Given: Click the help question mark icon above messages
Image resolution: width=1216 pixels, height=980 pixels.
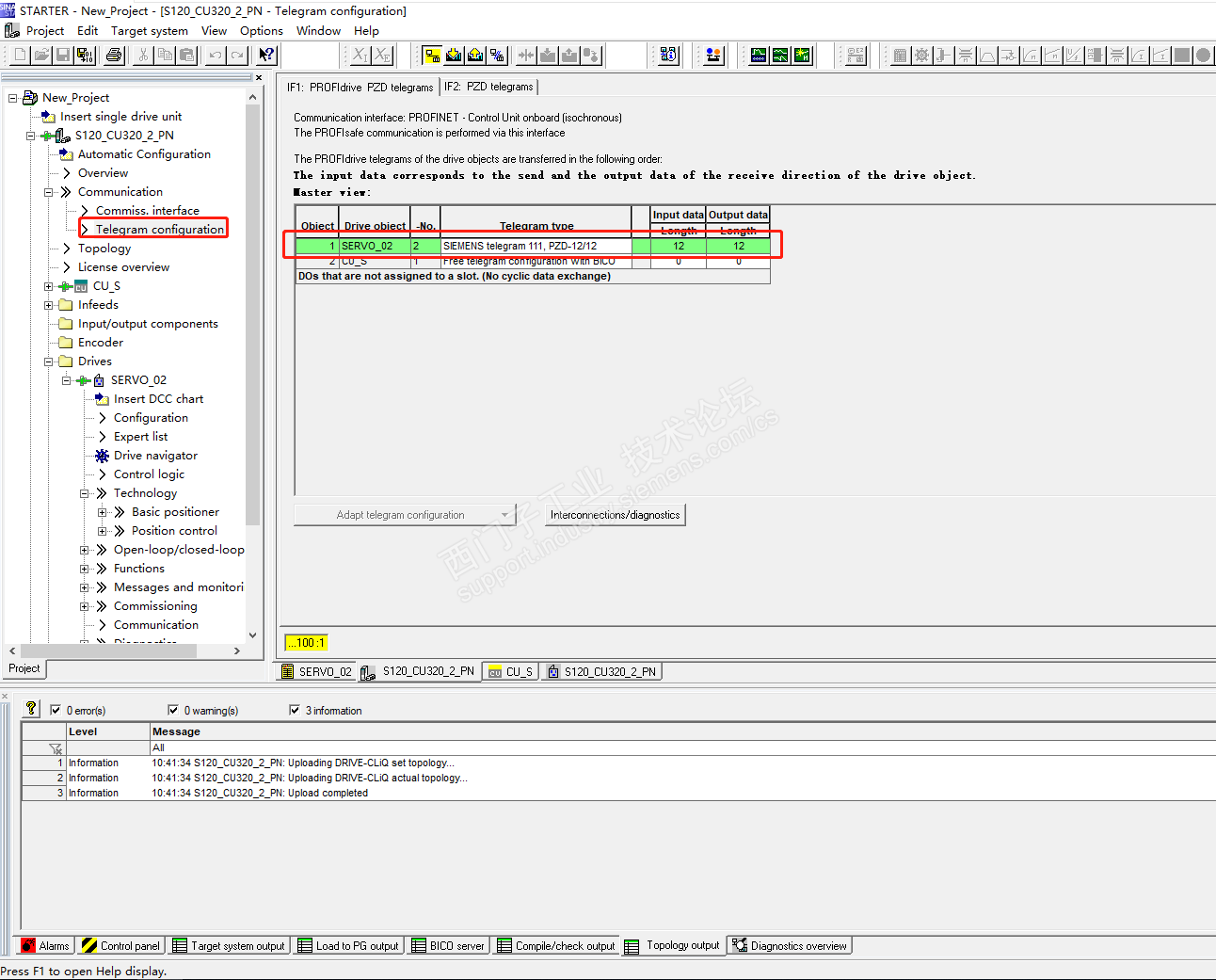Looking at the screenshot, I should tap(31, 709).
